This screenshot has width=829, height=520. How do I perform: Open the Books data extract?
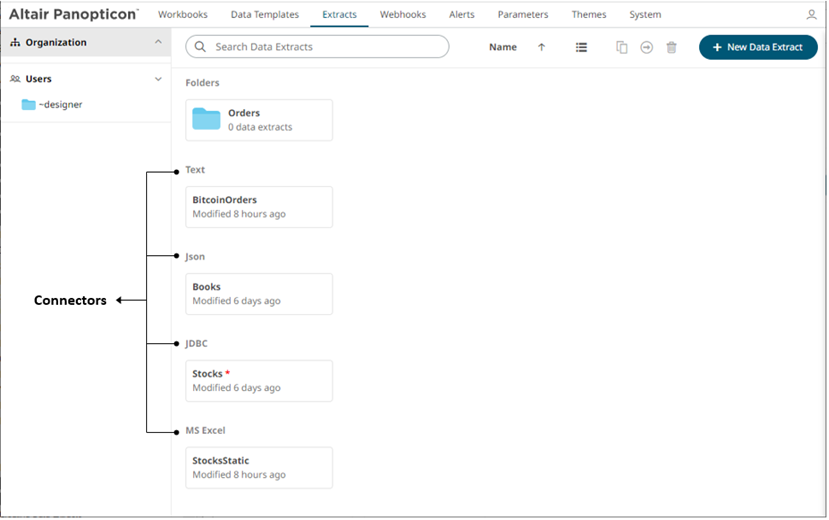[259, 294]
